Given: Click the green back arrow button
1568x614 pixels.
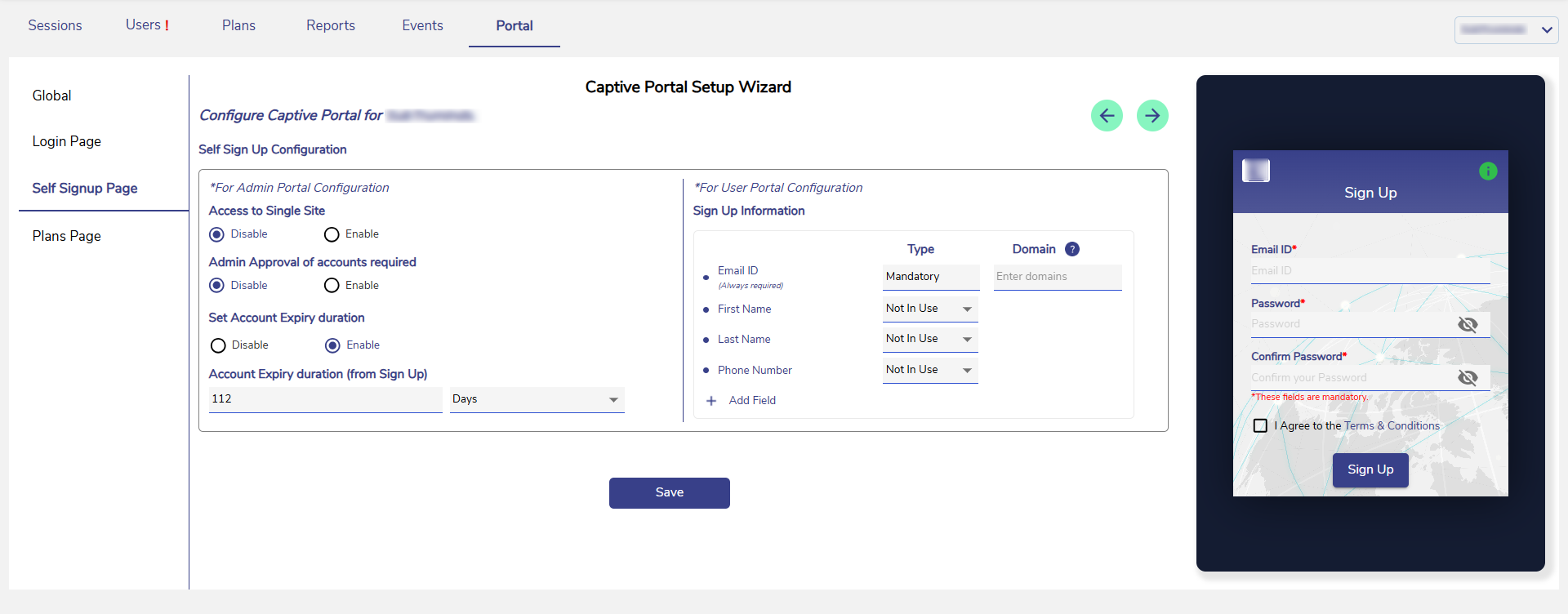Looking at the screenshot, I should 1107,116.
